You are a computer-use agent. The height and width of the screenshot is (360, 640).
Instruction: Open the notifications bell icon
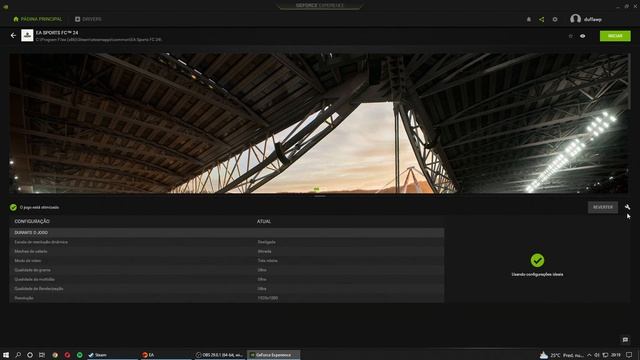(529, 19)
